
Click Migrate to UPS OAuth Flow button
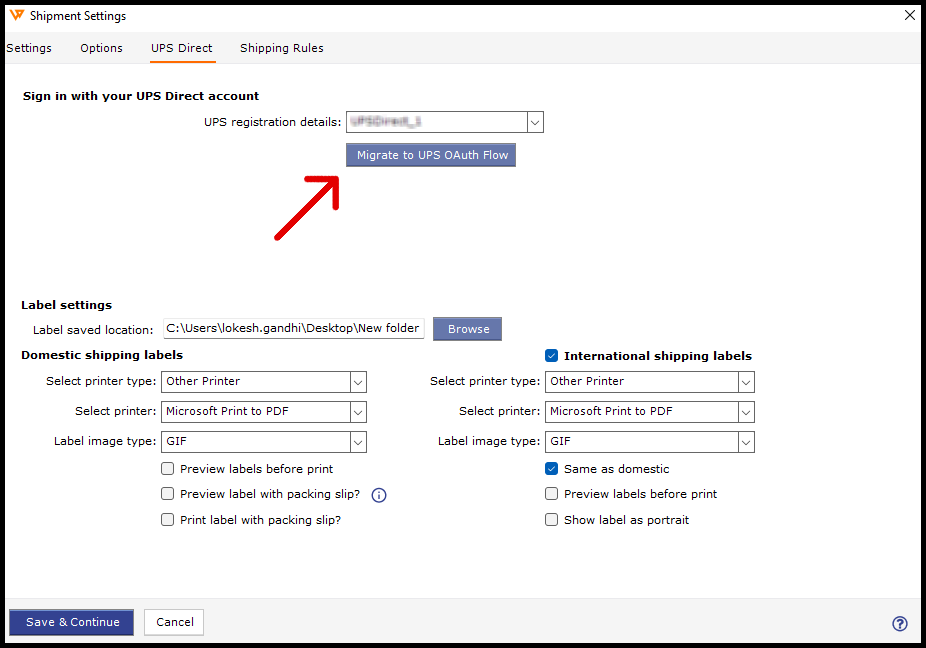(x=431, y=156)
